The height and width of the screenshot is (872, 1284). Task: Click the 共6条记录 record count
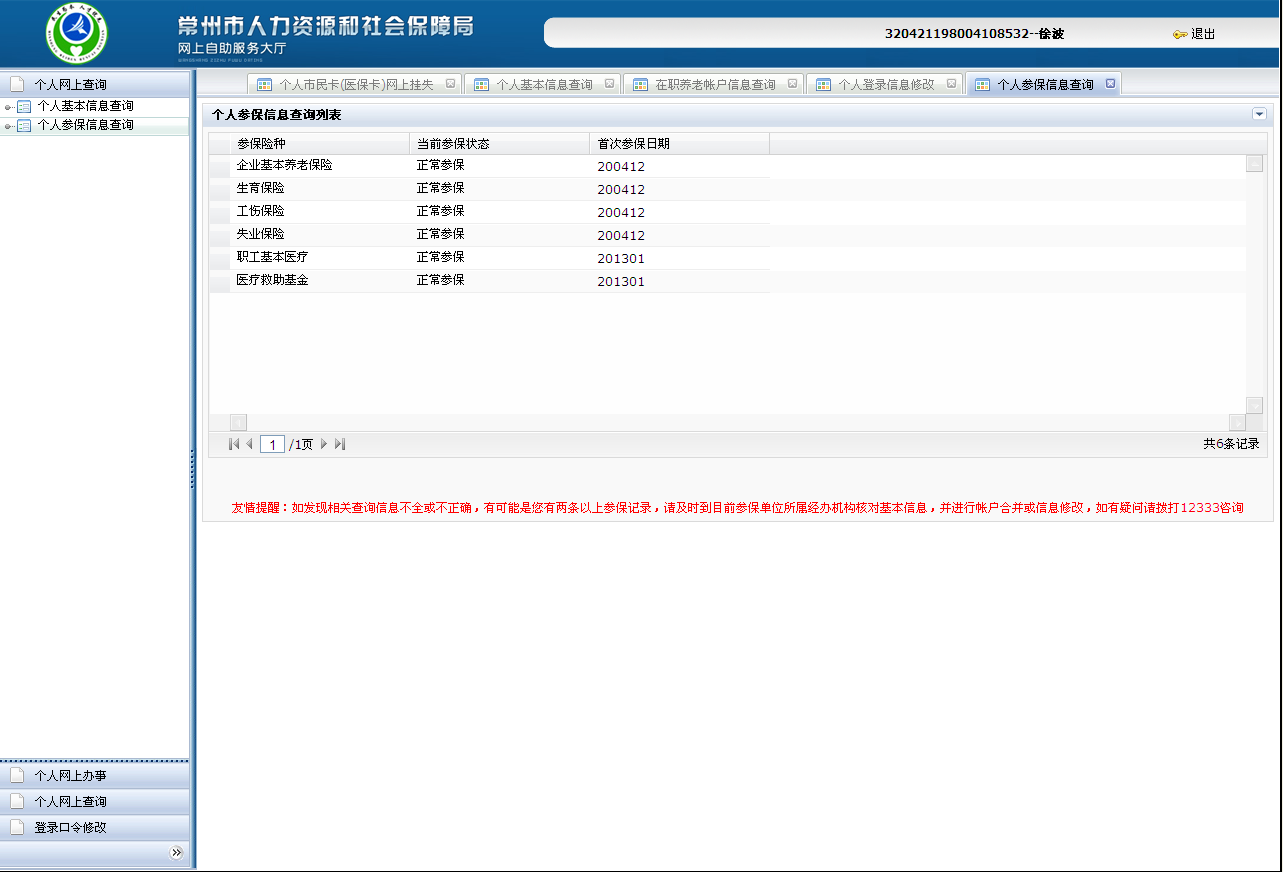1231,444
